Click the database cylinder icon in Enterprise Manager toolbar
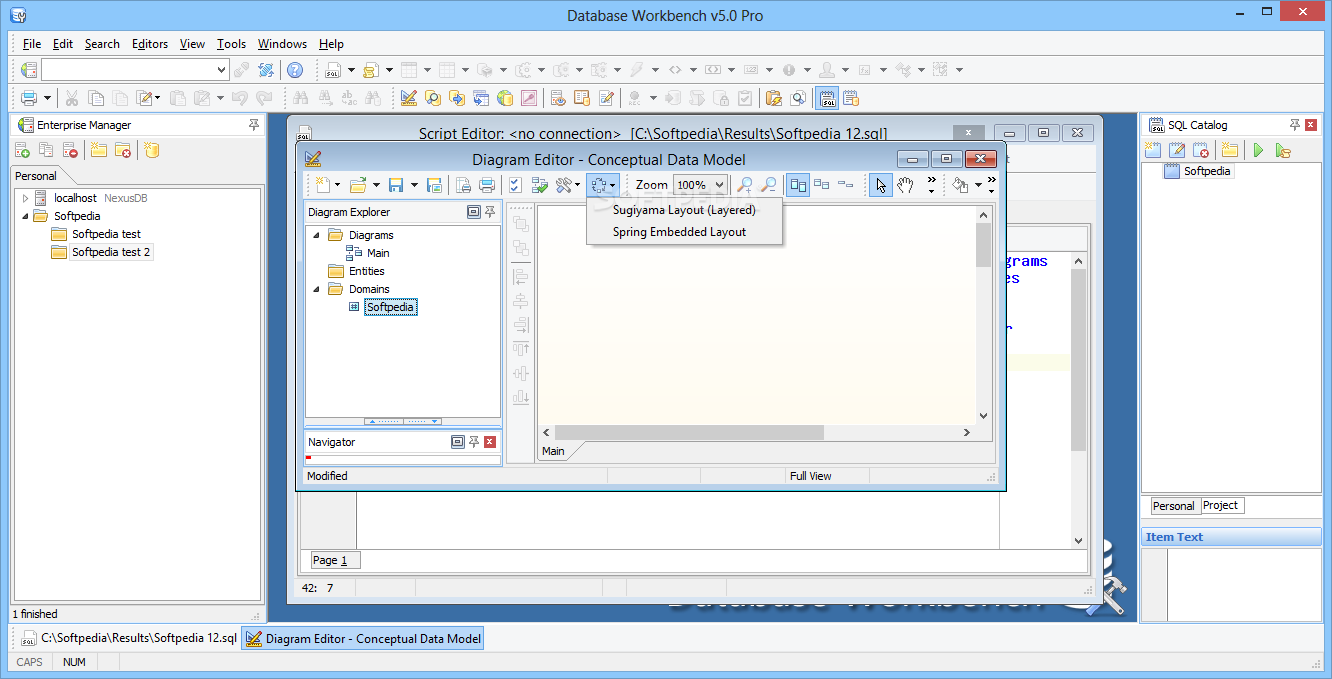This screenshot has height=679, width=1332. coord(151,151)
